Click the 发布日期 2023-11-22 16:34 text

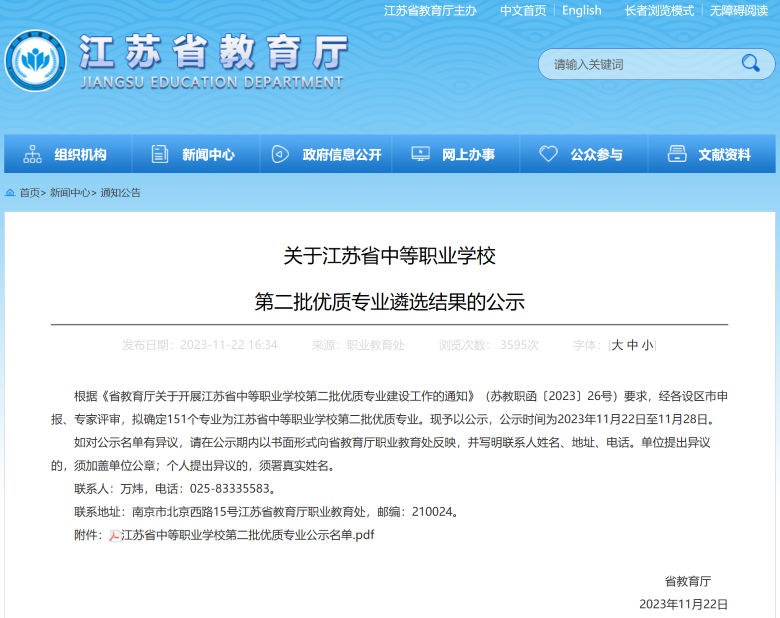click(199, 345)
